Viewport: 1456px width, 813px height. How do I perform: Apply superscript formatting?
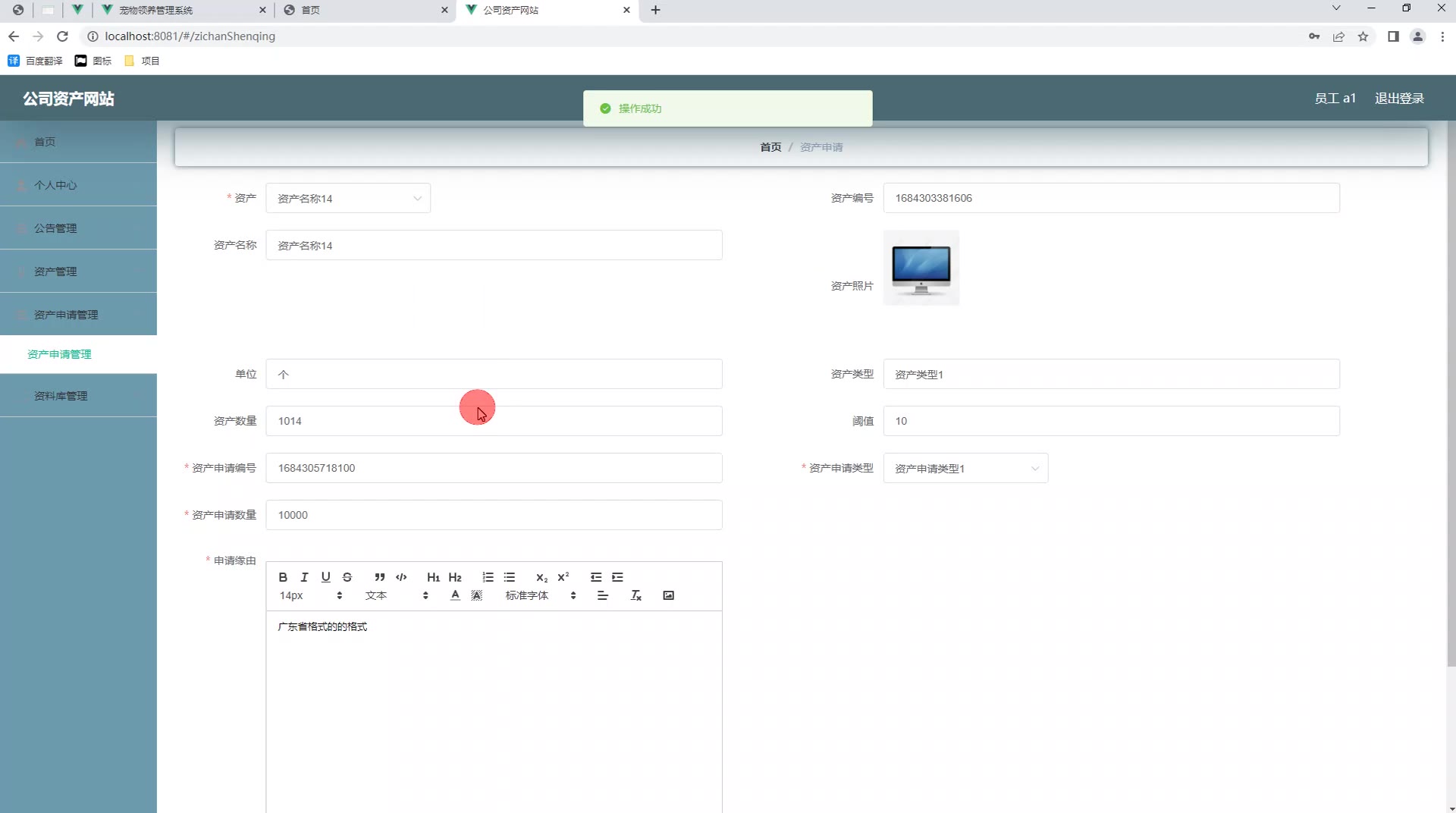(563, 577)
